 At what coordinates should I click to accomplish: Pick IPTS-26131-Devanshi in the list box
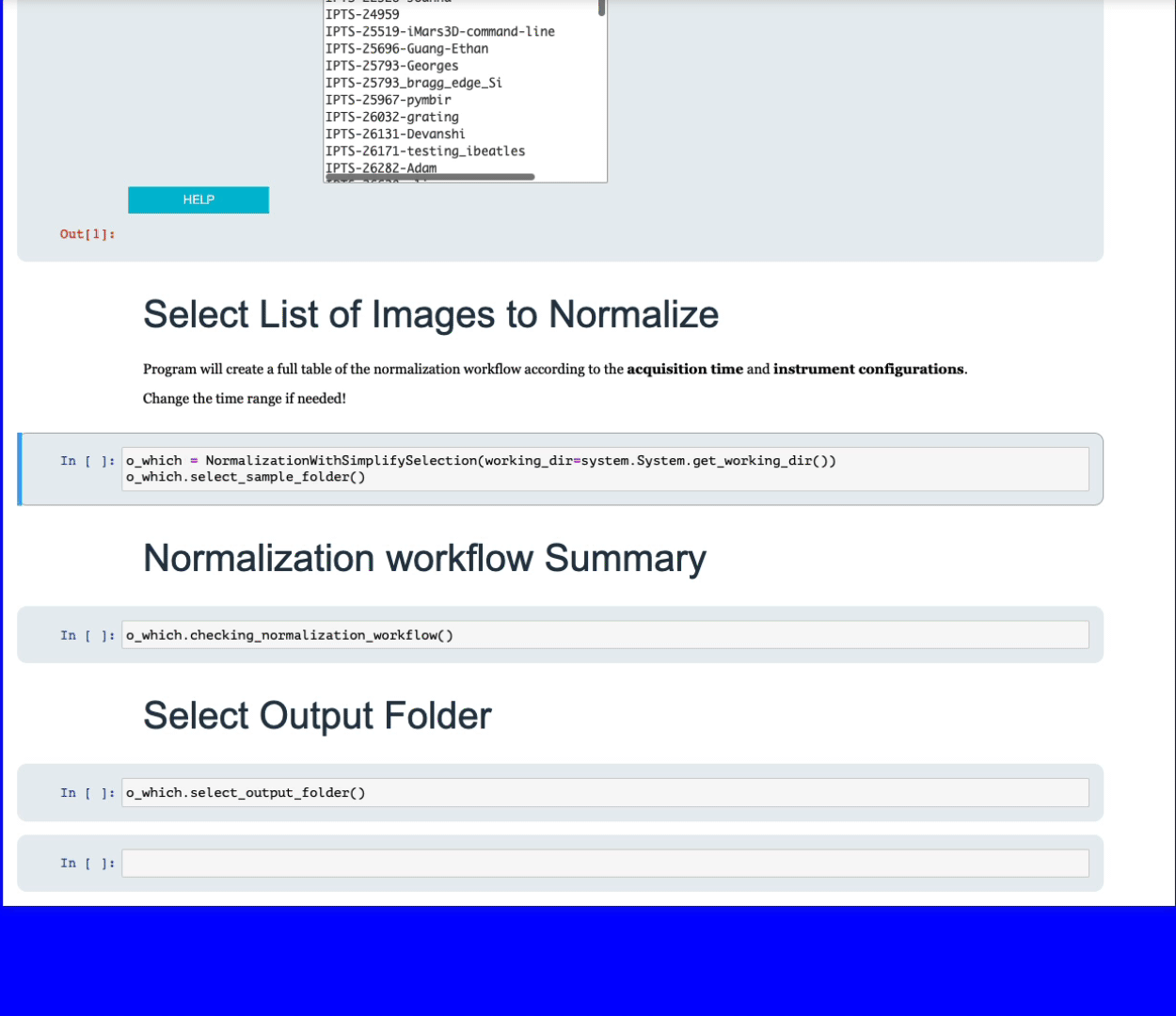395,134
